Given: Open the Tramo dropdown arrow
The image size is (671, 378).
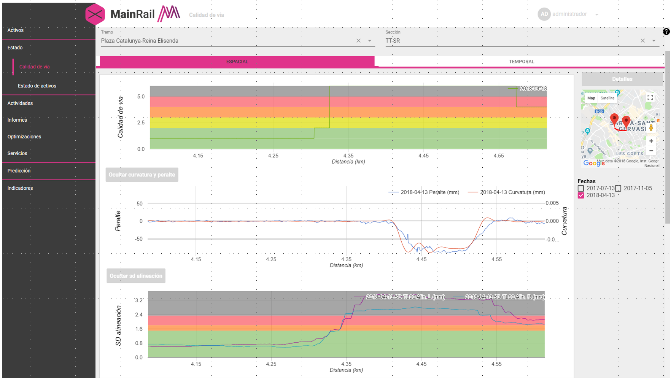Looking at the screenshot, I should (x=370, y=41).
